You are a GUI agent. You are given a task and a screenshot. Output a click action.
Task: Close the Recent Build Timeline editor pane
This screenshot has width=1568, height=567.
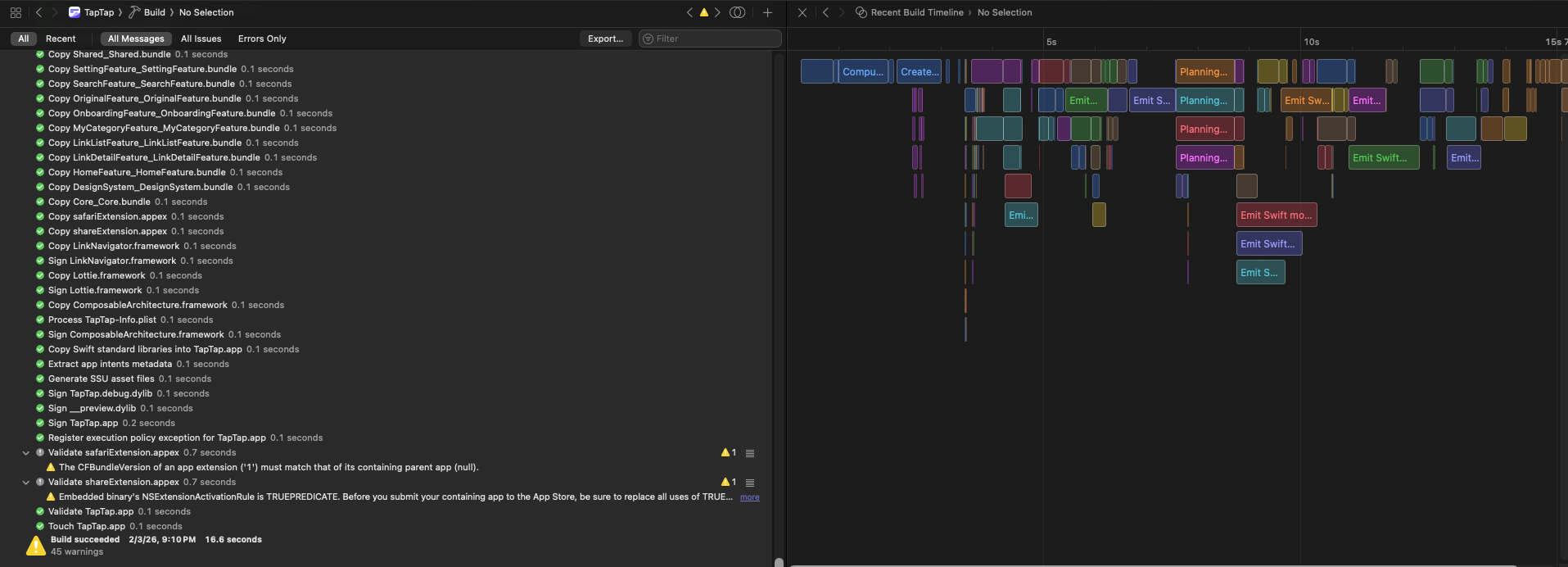coord(802,12)
